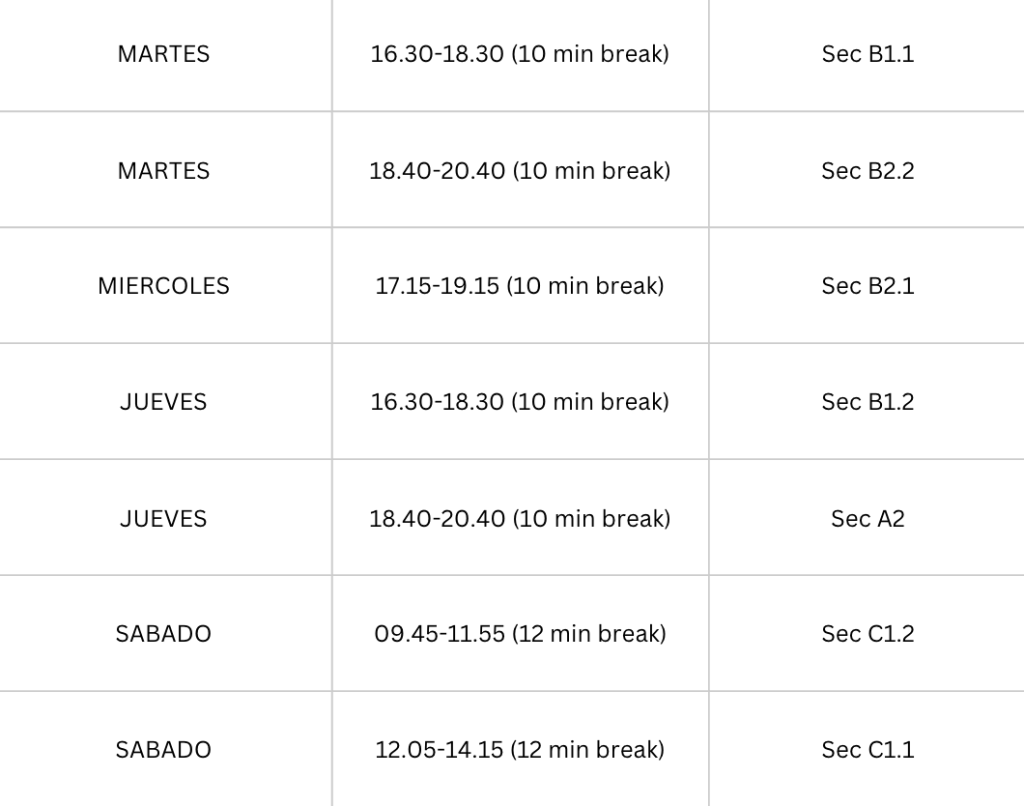
Task: Select the MIERCOLES day cell
Action: (164, 285)
